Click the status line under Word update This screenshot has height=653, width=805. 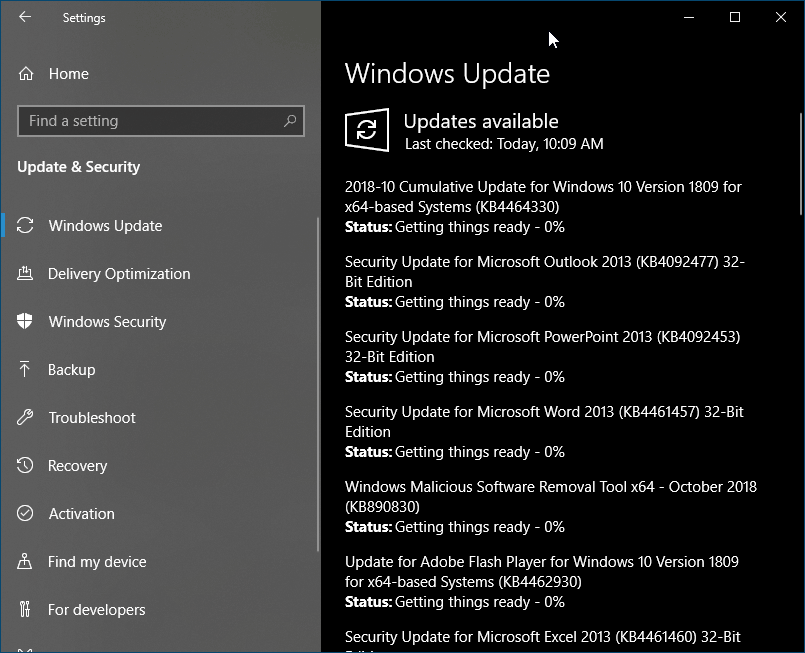click(454, 452)
